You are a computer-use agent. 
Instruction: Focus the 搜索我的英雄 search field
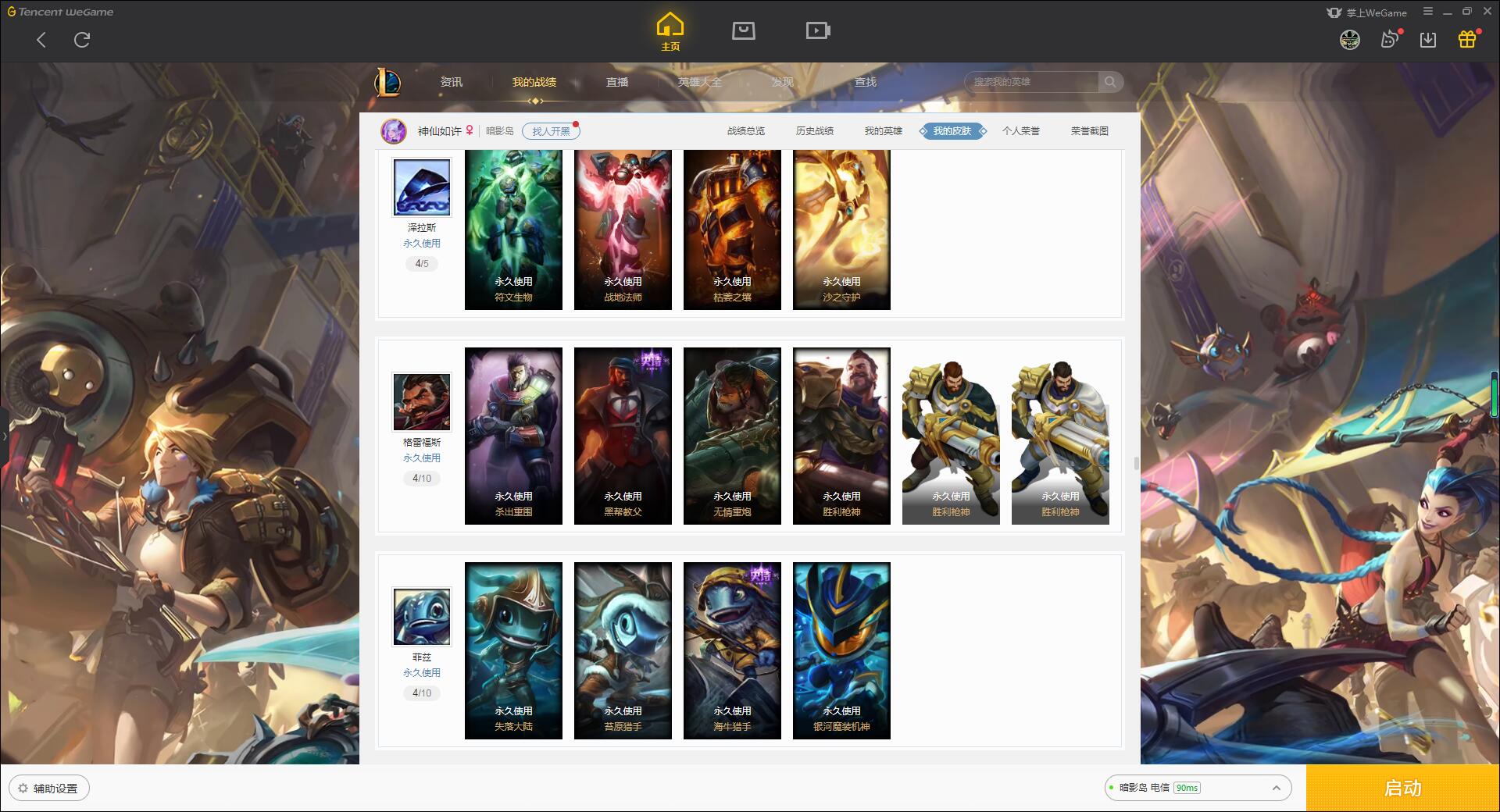[x=1033, y=82]
